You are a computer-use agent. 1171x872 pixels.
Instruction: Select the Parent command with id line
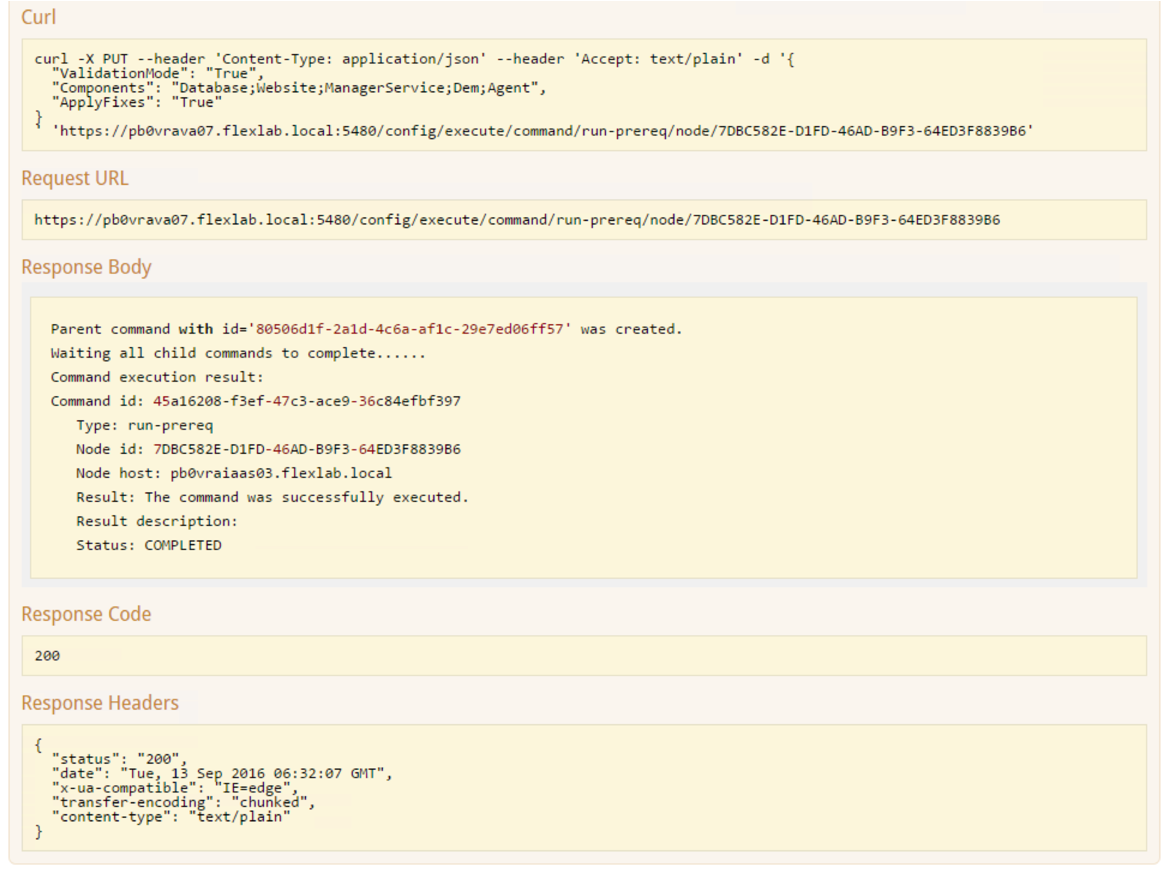click(x=366, y=329)
